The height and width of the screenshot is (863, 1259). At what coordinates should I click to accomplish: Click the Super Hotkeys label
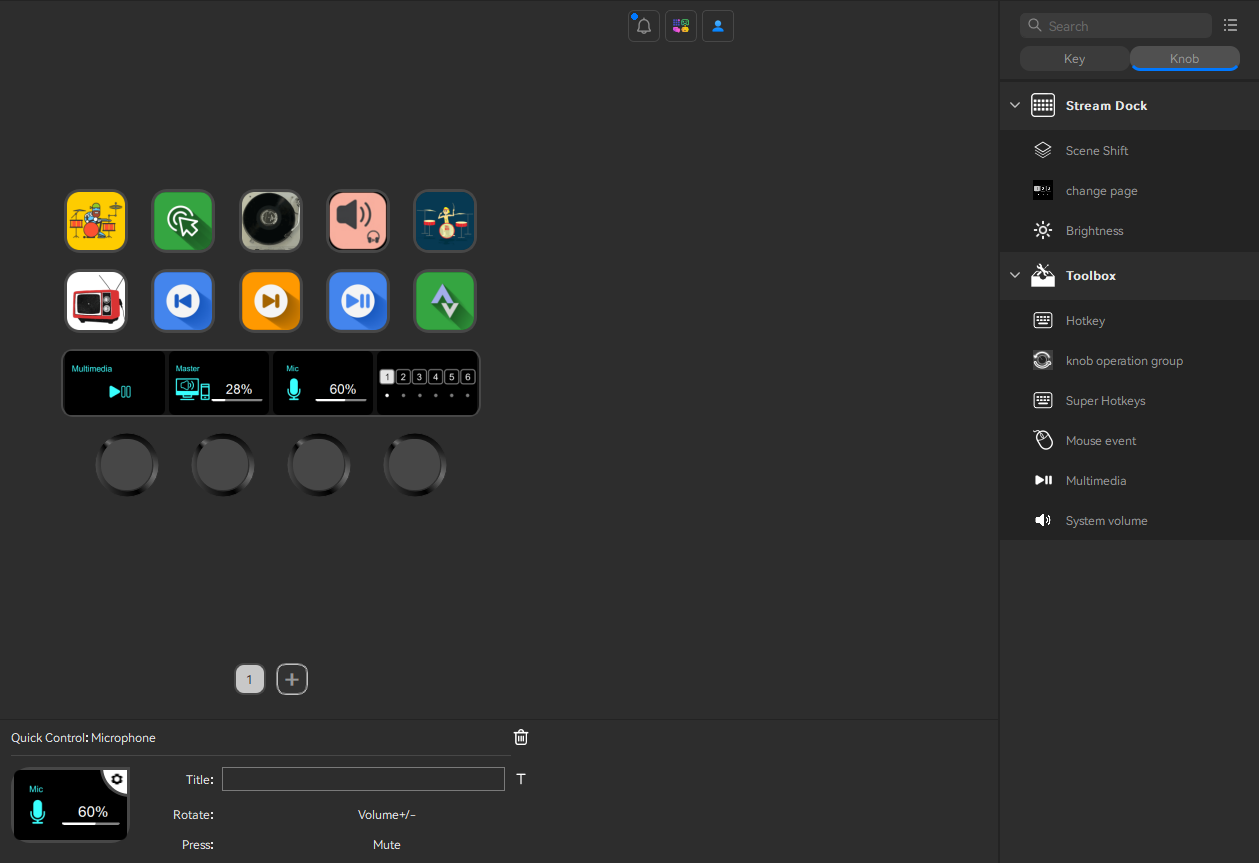[1106, 400]
